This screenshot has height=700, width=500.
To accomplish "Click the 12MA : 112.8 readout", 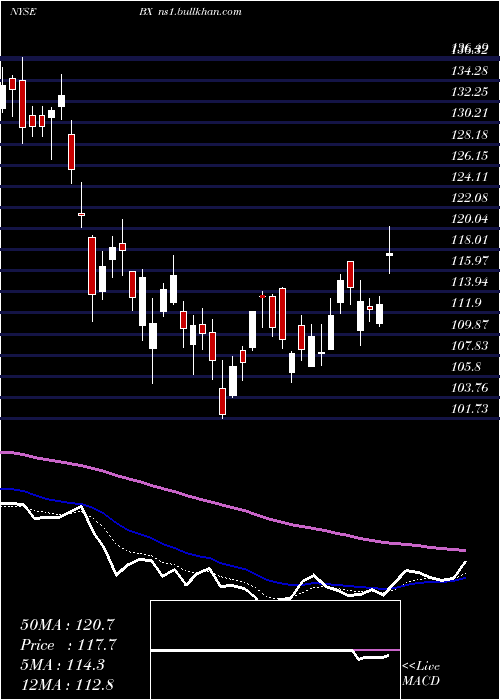I will [x=67, y=684].
